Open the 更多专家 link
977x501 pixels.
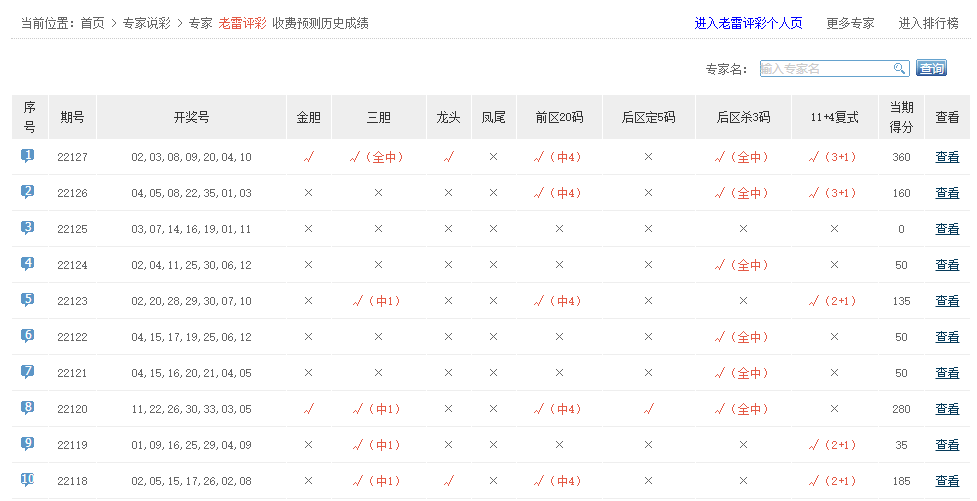click(x=850, y=23)
